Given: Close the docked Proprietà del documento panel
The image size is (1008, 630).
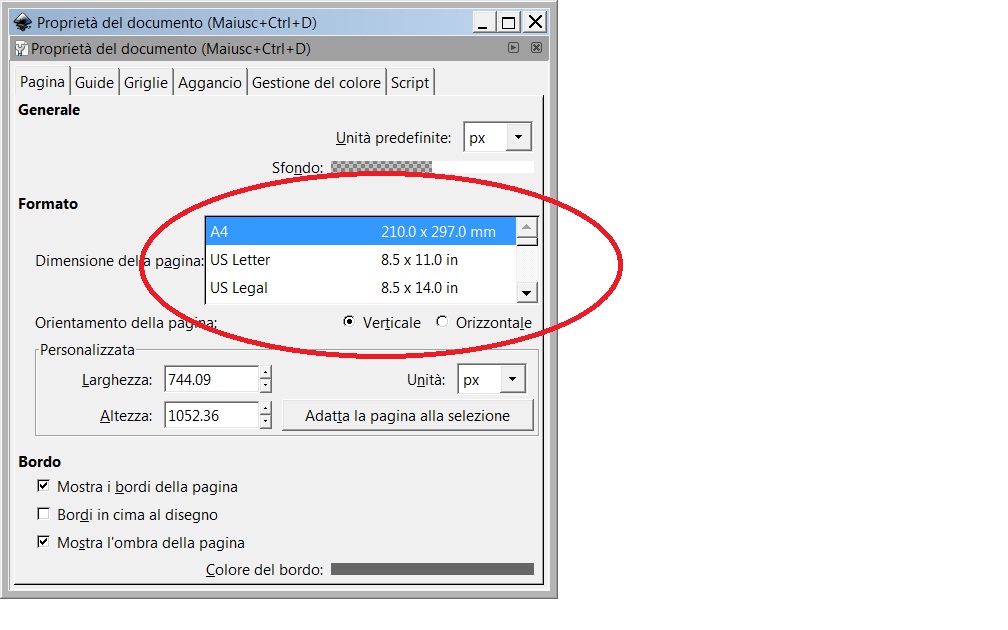Looking at the screenshot, I should coord(536,48).
